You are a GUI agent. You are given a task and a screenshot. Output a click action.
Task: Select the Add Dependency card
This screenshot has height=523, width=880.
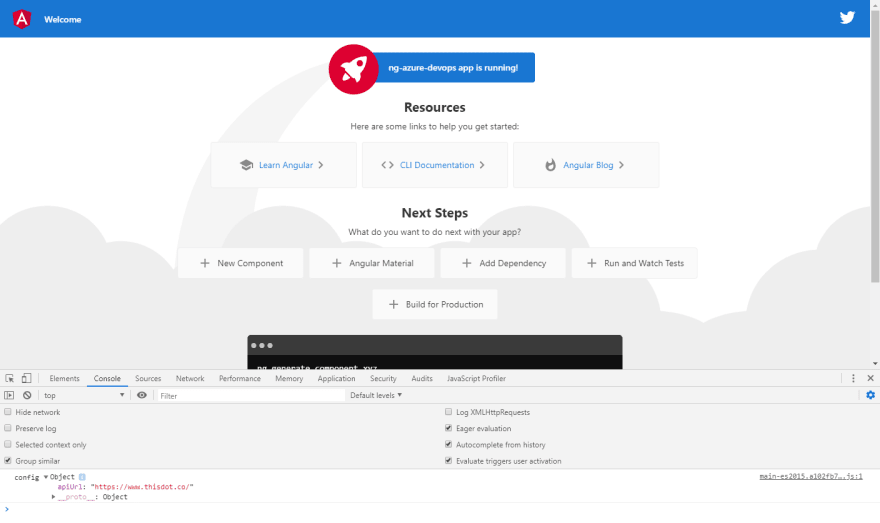coord(503,263)
